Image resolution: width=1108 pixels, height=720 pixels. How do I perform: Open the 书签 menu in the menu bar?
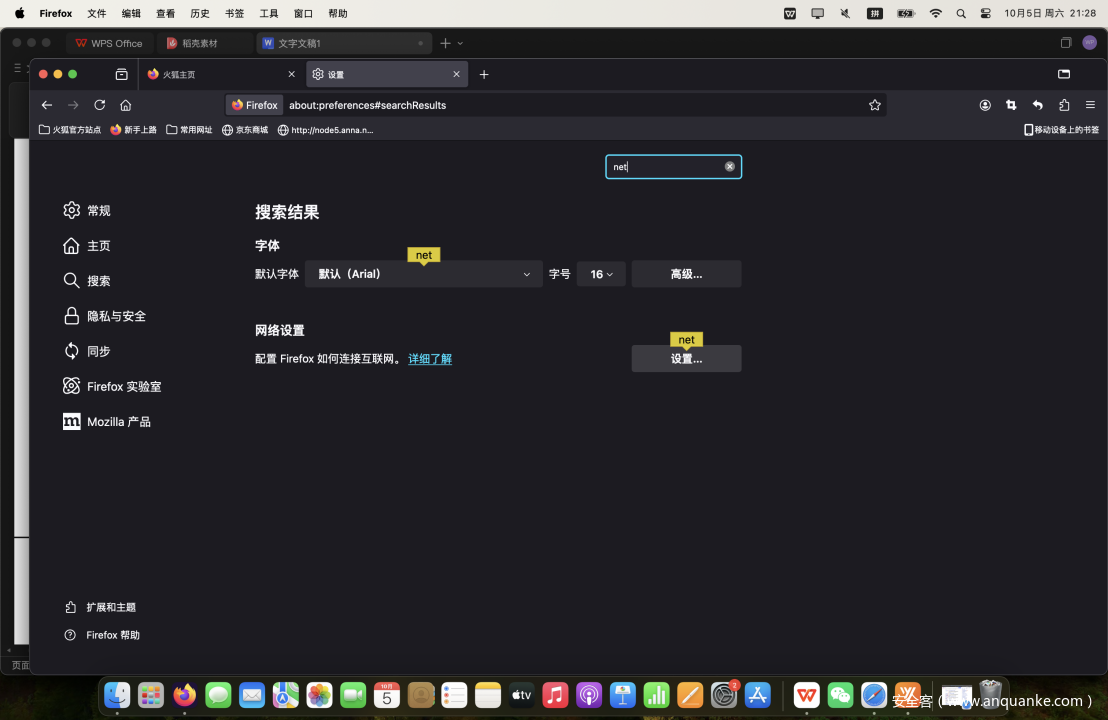pyautogui.click(x=235, y=13)
